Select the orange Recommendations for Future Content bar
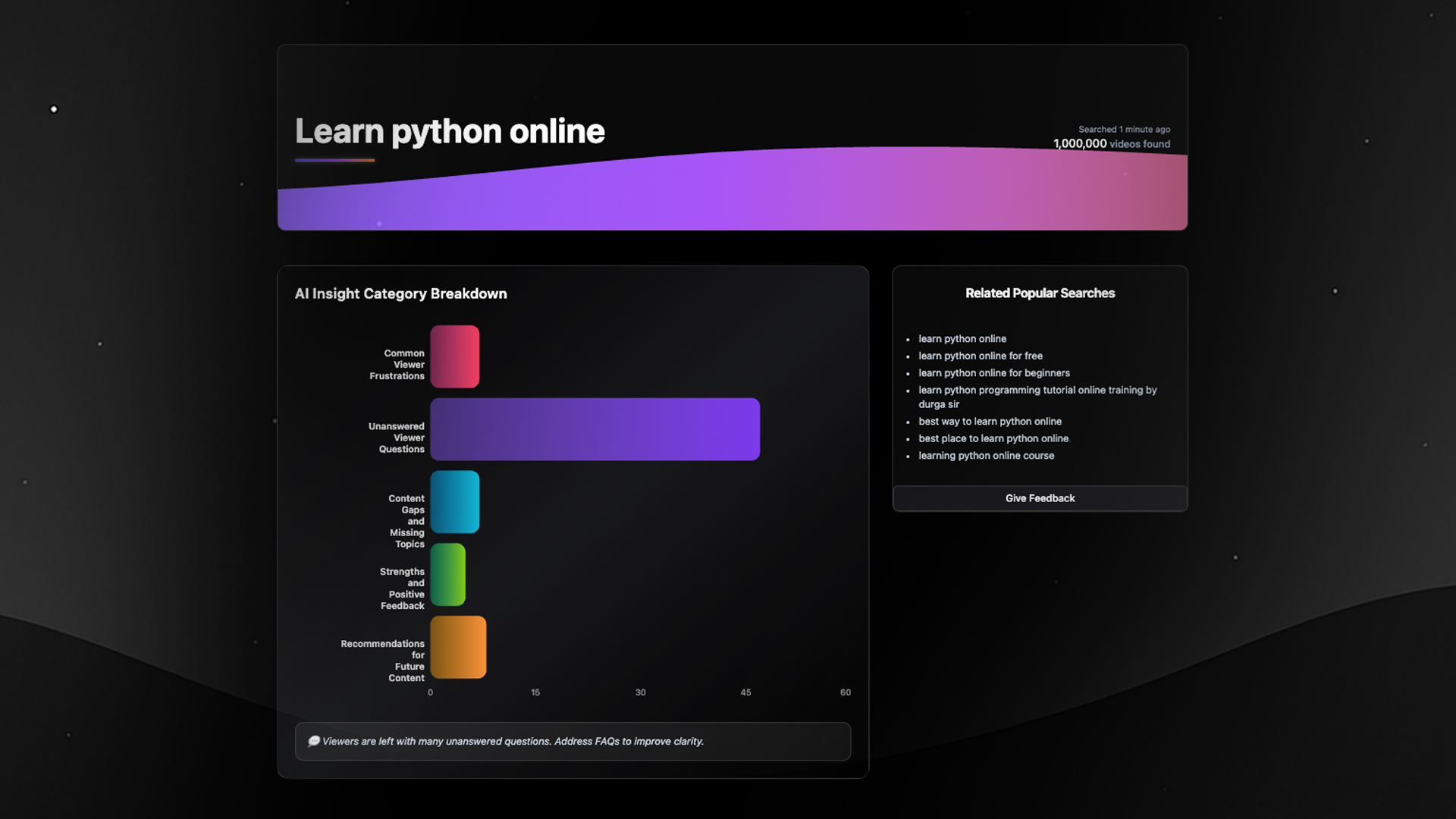 point(458,647)
